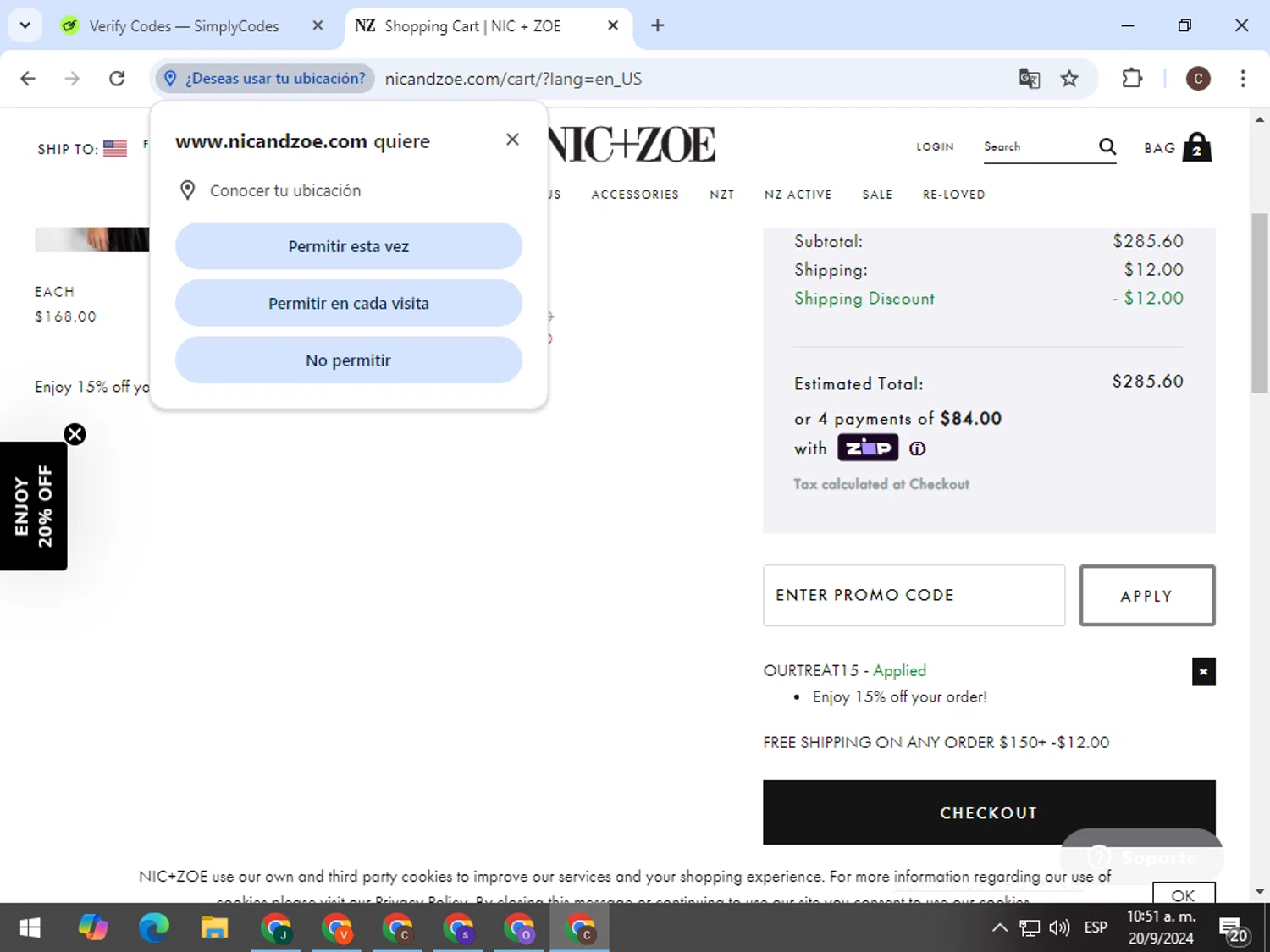Viewport: 1270px width, 952px height.
Task: Click the page vertical scrollbar thumb
Action: pyautogui.click(x=1260, y=303)
